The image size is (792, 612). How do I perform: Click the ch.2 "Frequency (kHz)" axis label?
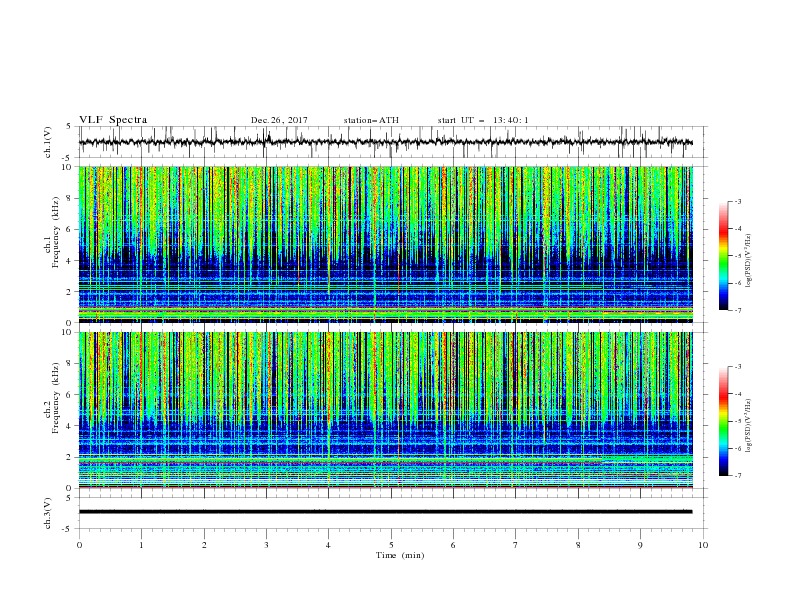[x=55, y=397]
